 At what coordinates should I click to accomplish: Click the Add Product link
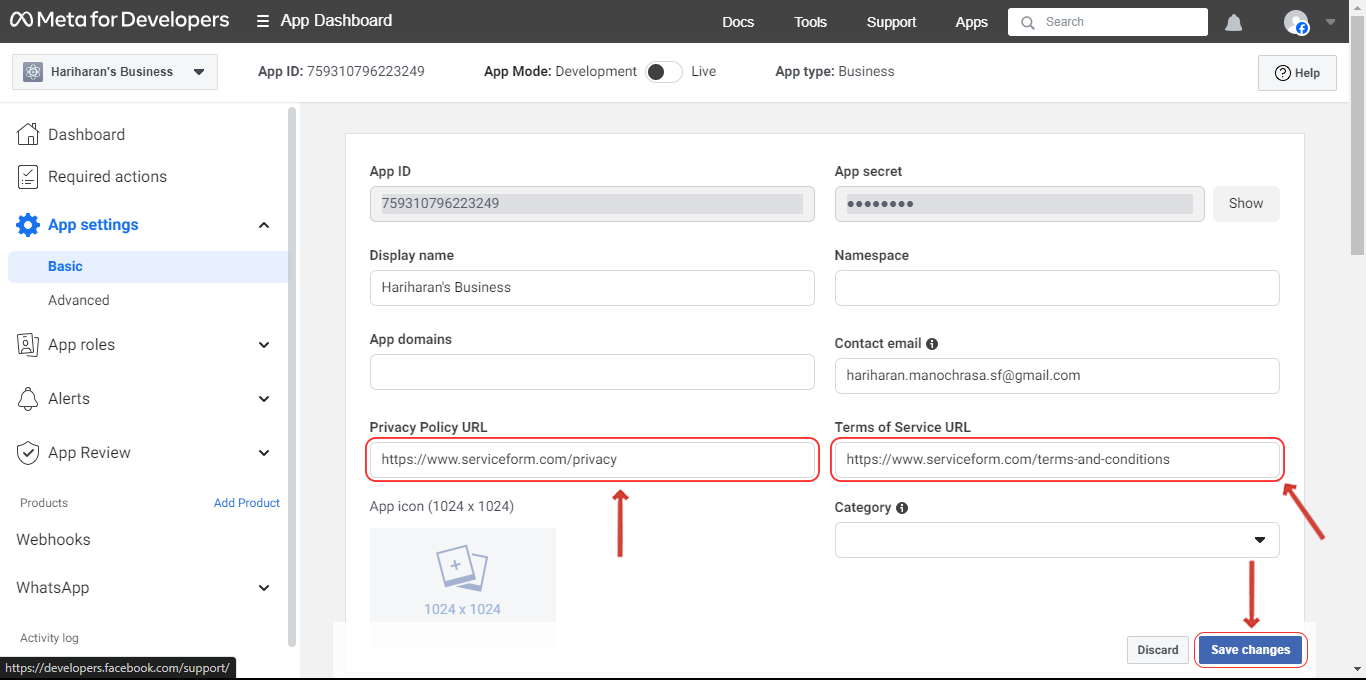[247, 503]
